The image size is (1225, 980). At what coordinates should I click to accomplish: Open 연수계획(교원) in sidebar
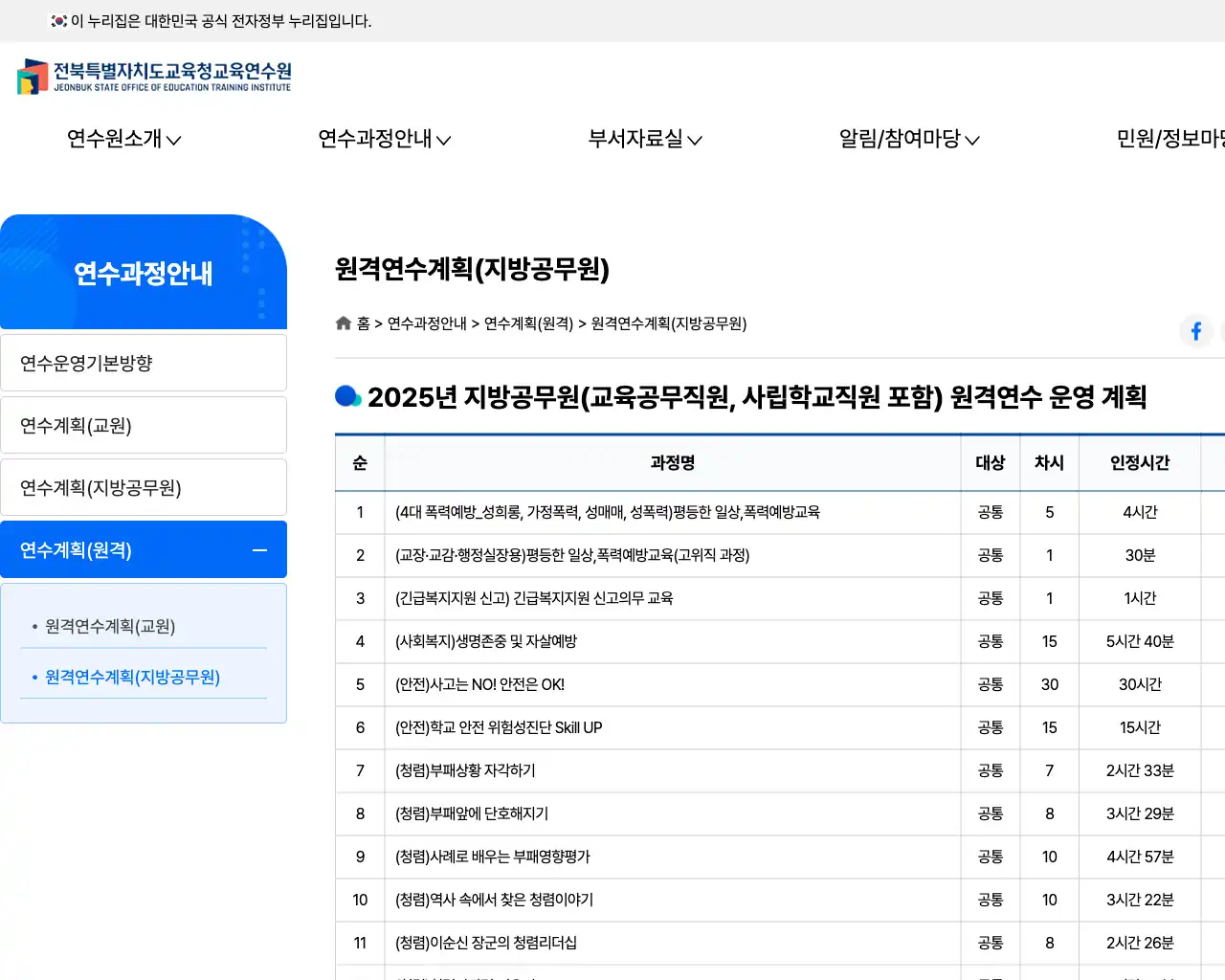[x=144, y=425]
